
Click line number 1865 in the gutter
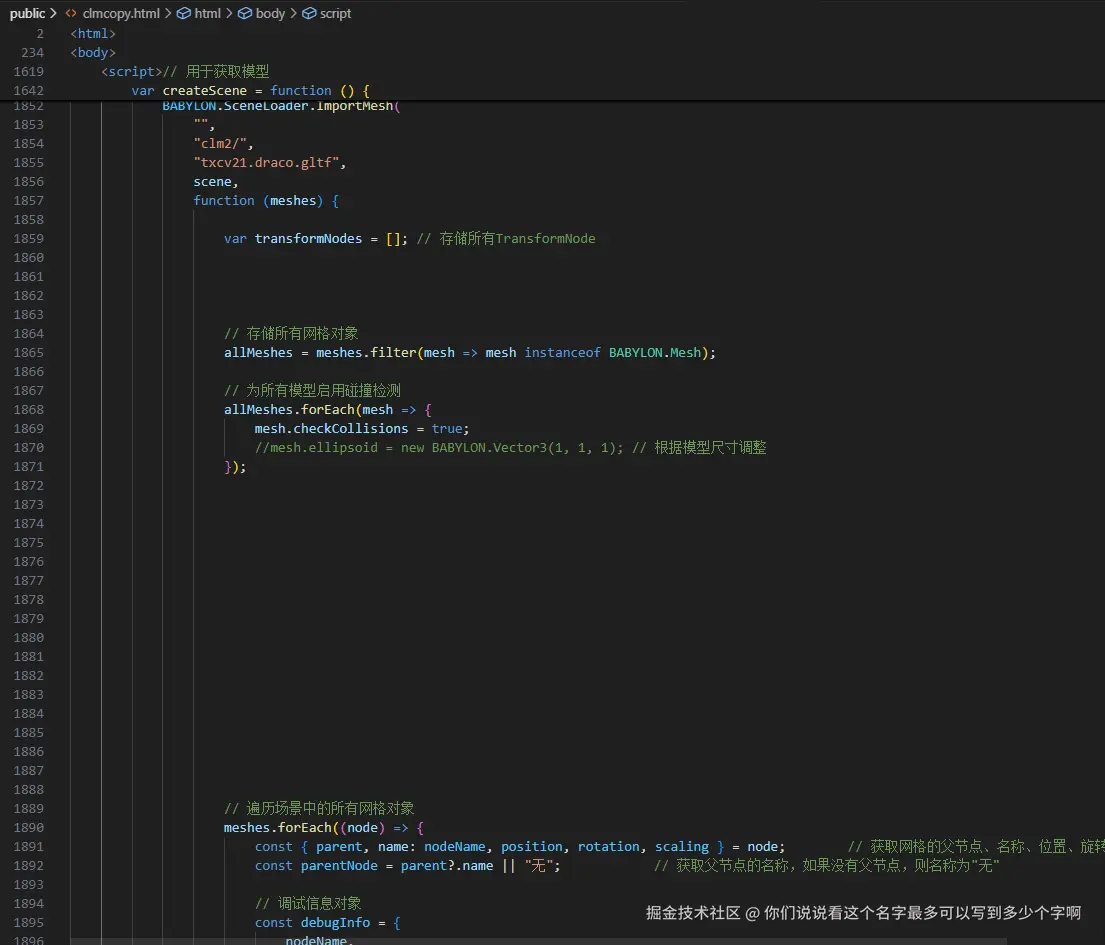click(28, 352)
